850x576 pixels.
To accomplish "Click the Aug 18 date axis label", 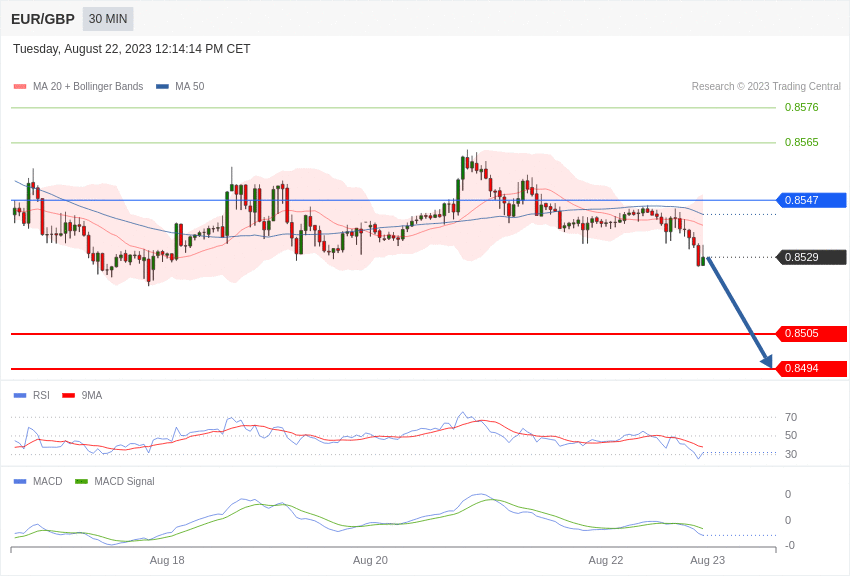I will (167, 560).
